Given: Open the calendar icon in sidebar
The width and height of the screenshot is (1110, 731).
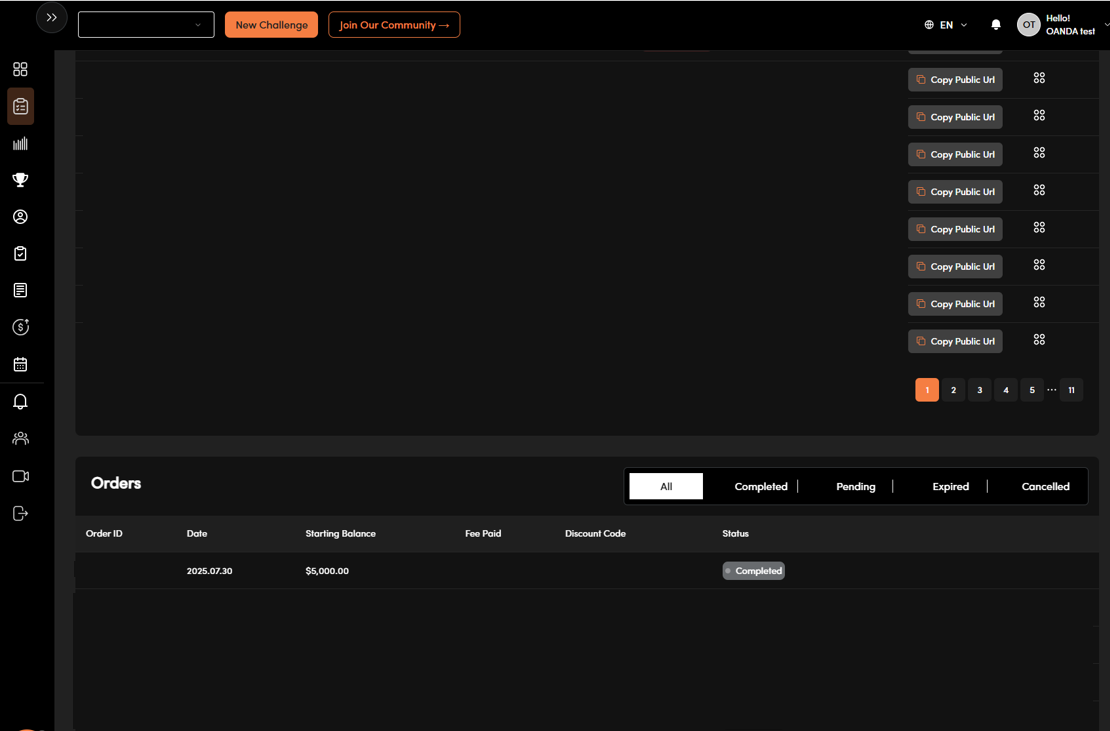Looking at the screenshot, I should point(20,365).
